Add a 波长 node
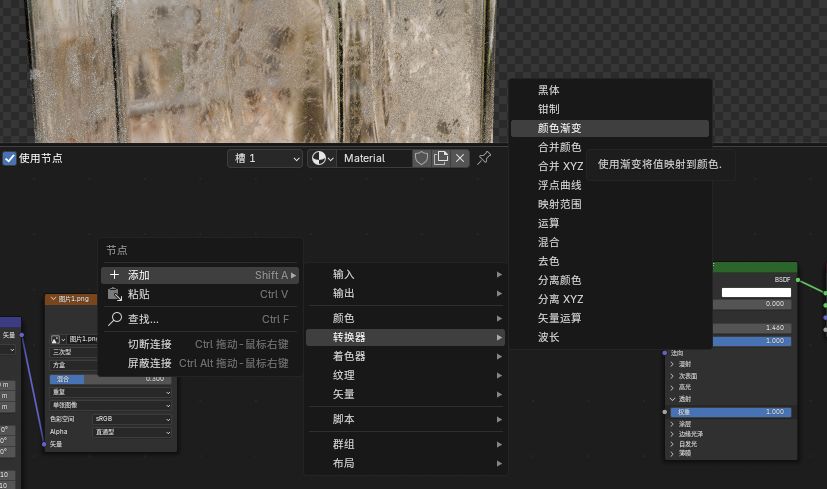Viewport: 827px width, 489px height. (x=610, y=337)
